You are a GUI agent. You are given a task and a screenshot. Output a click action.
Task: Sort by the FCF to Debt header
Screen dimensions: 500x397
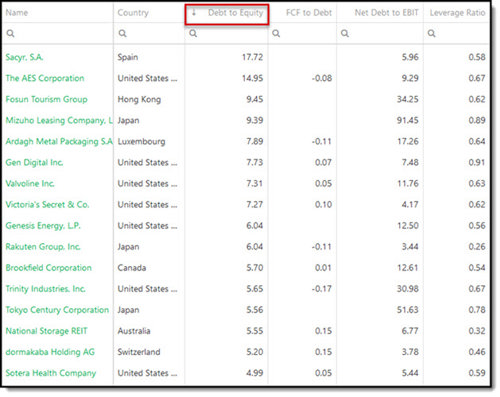pos(309,13)
